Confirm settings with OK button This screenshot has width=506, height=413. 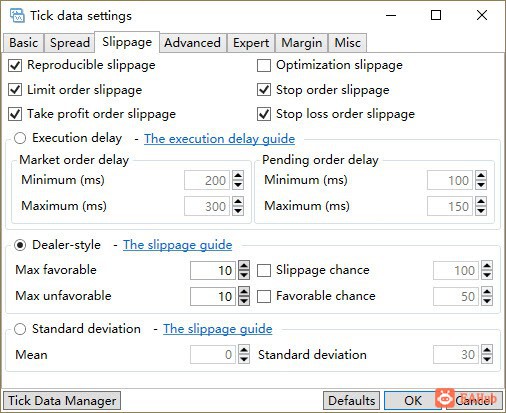click(x=413, y=401)
